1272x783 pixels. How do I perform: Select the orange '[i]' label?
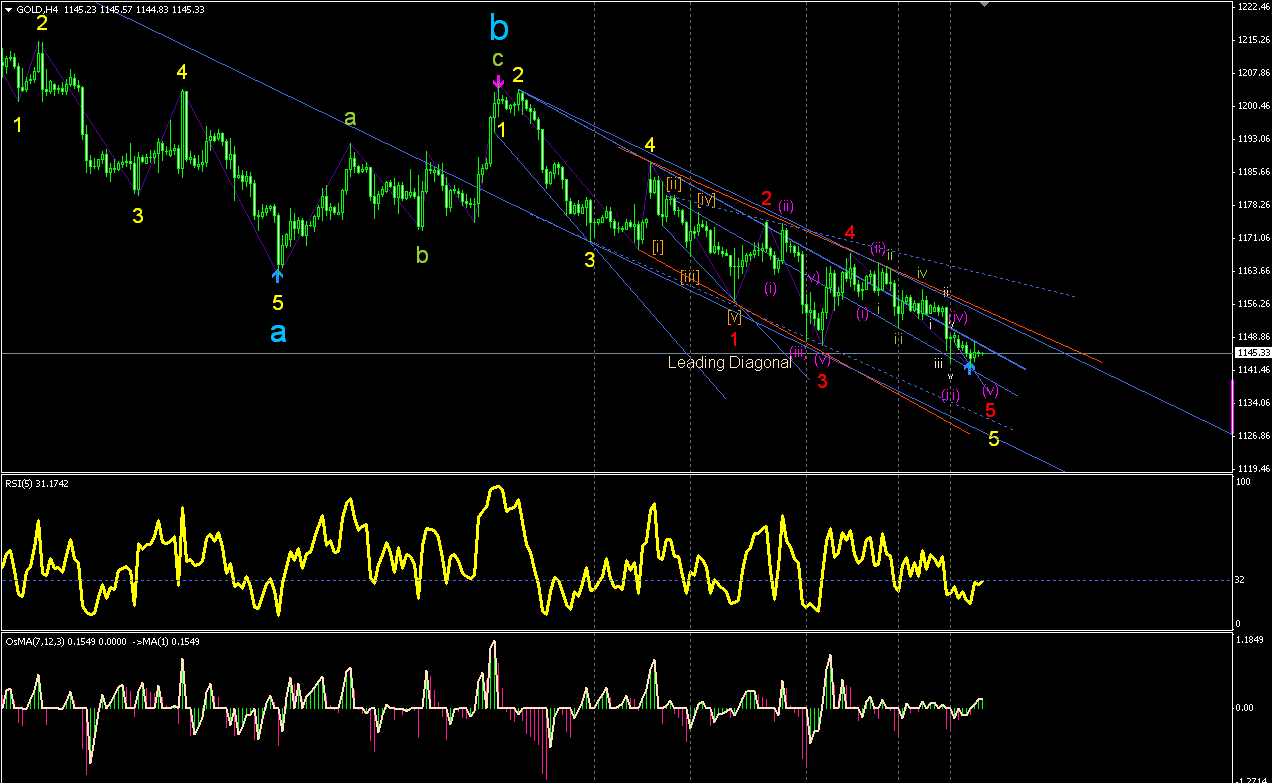click(658, 246)
